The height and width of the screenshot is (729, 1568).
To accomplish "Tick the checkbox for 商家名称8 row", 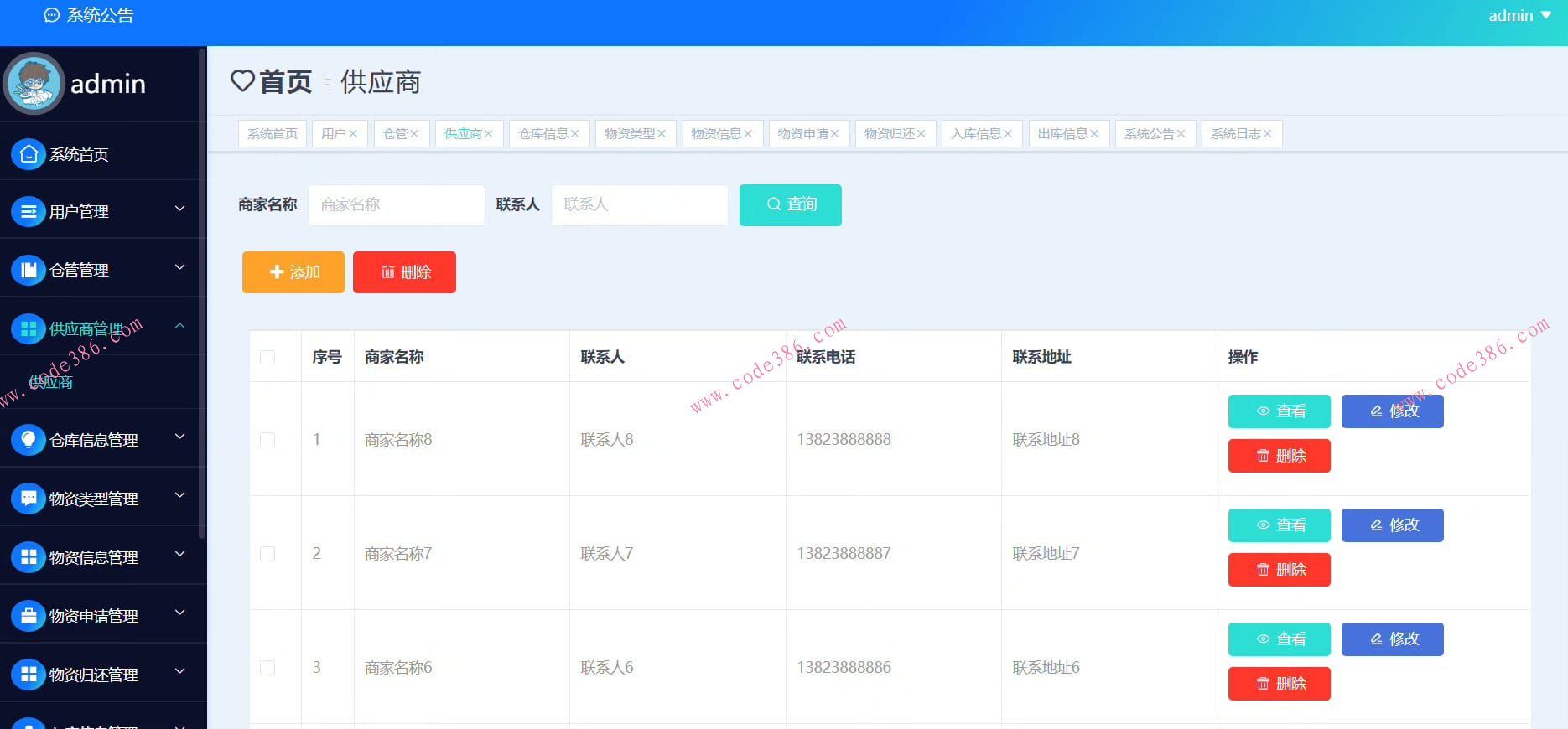I will click(x=267, y=440).
